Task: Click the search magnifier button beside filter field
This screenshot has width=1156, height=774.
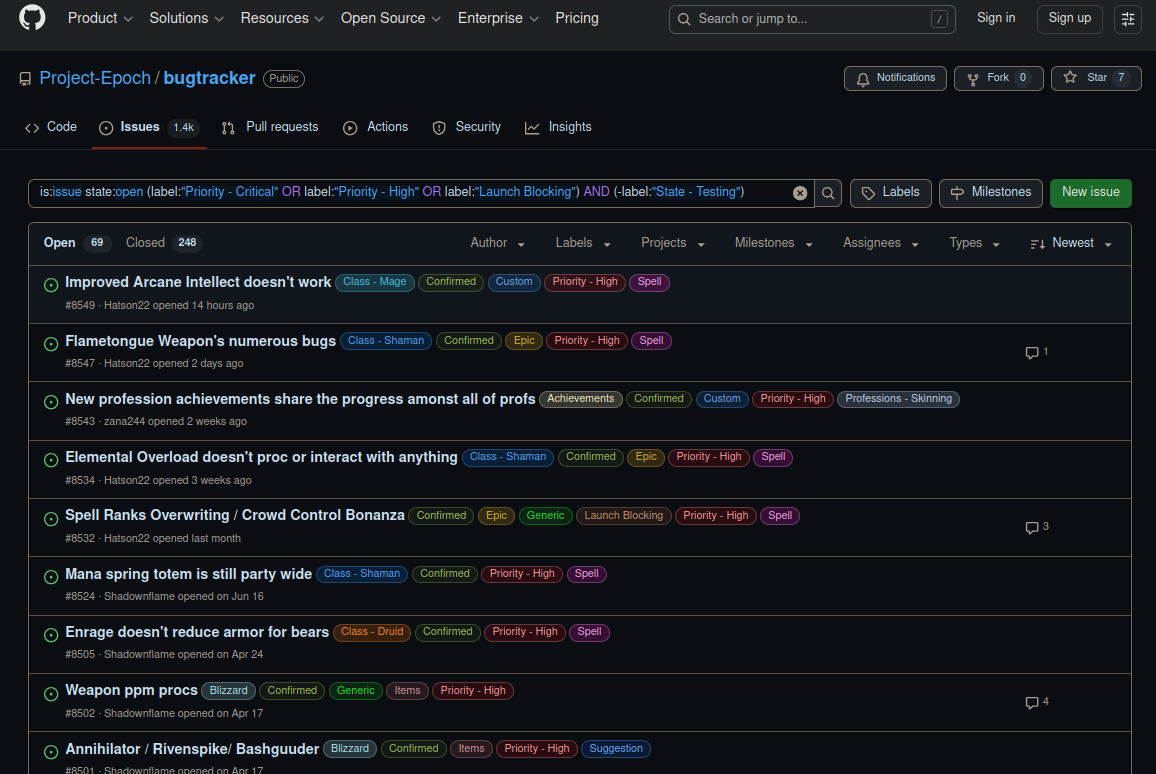Action: pyautogui.click(x=828, y=193)
